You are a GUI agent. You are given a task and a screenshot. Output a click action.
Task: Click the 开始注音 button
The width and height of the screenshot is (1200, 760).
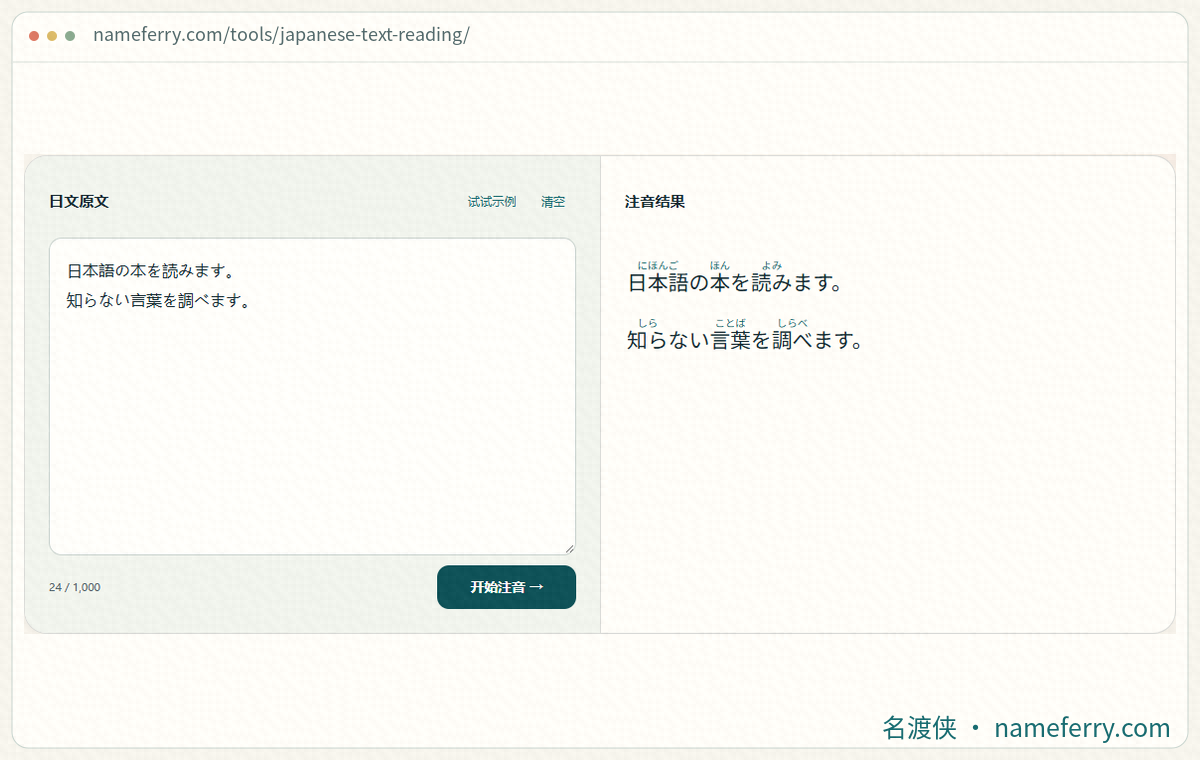coord(506,587)
